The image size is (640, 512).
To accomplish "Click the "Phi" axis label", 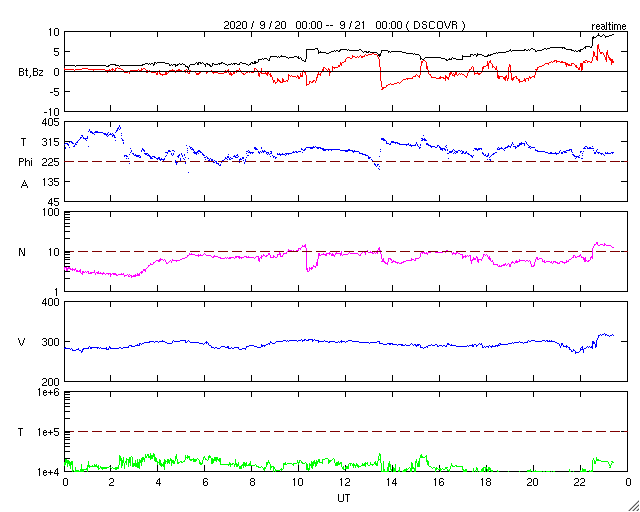I will coord(25,163).
